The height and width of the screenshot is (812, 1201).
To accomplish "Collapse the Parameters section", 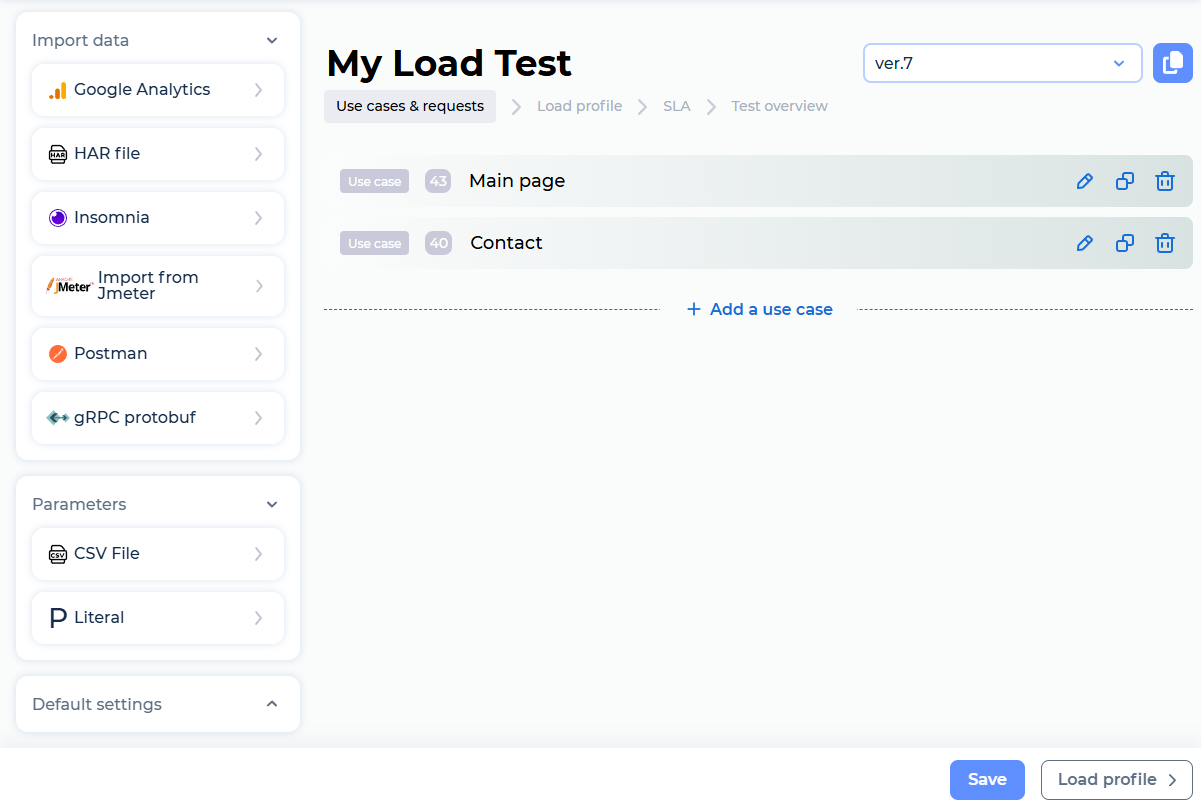I will (271, 504).
